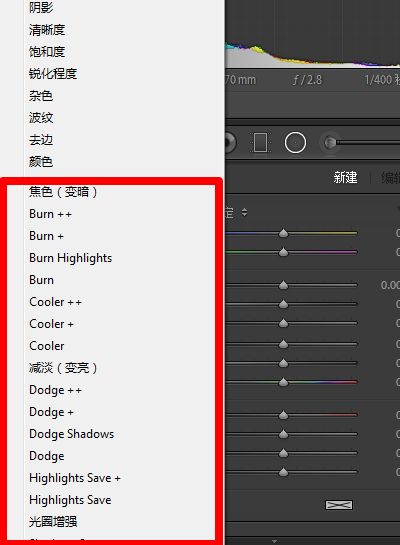Click the histogram graph area

tap(312, 34)
